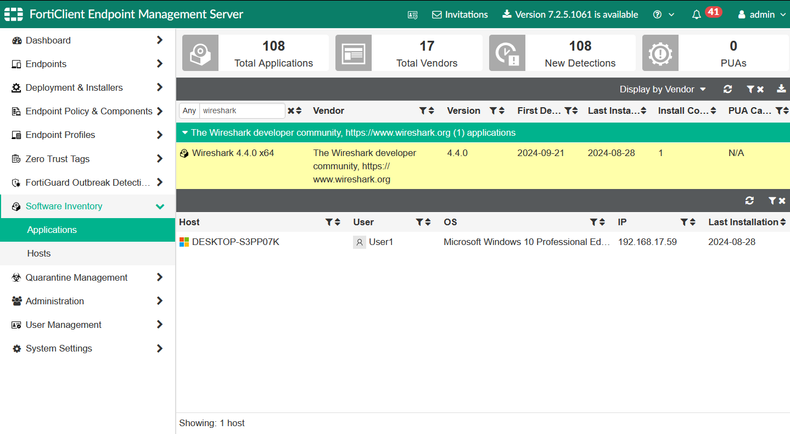Refresh the applications list
Screen dimensions: 790x434
click(728, 89)
